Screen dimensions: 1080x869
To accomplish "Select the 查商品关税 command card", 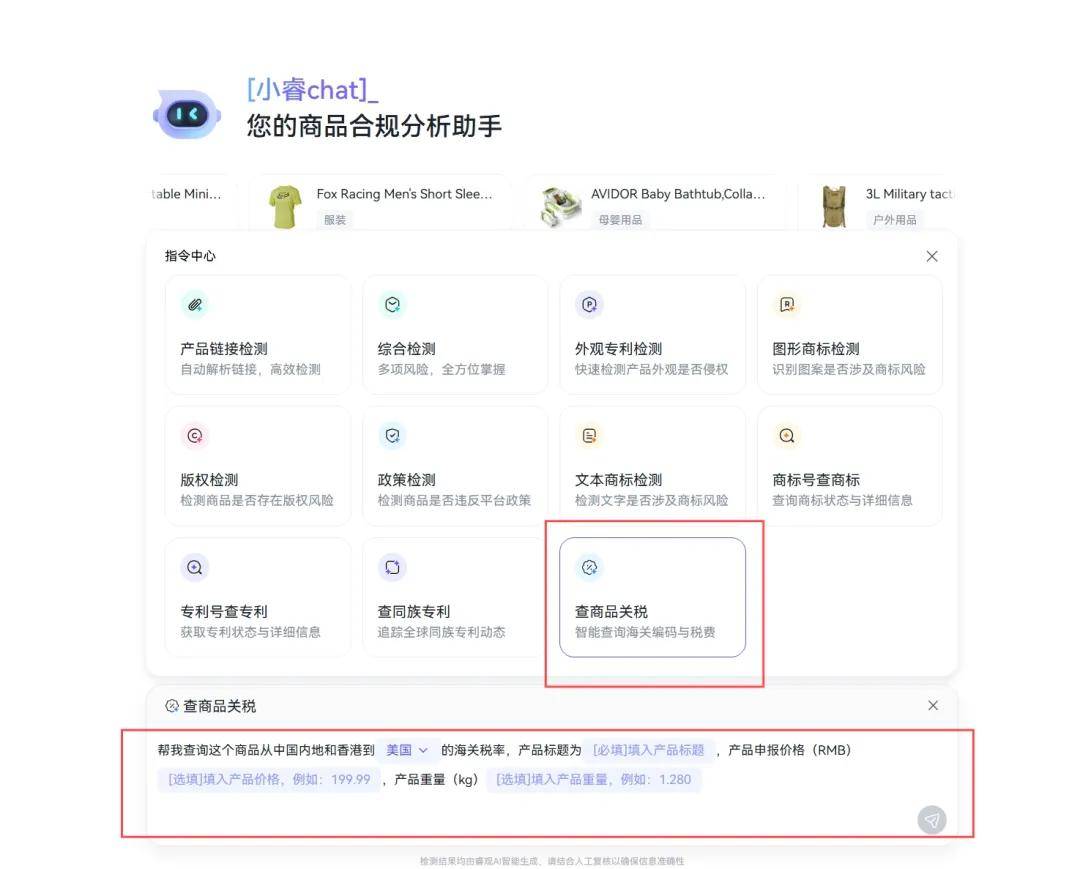I will [x=652, y=597].
